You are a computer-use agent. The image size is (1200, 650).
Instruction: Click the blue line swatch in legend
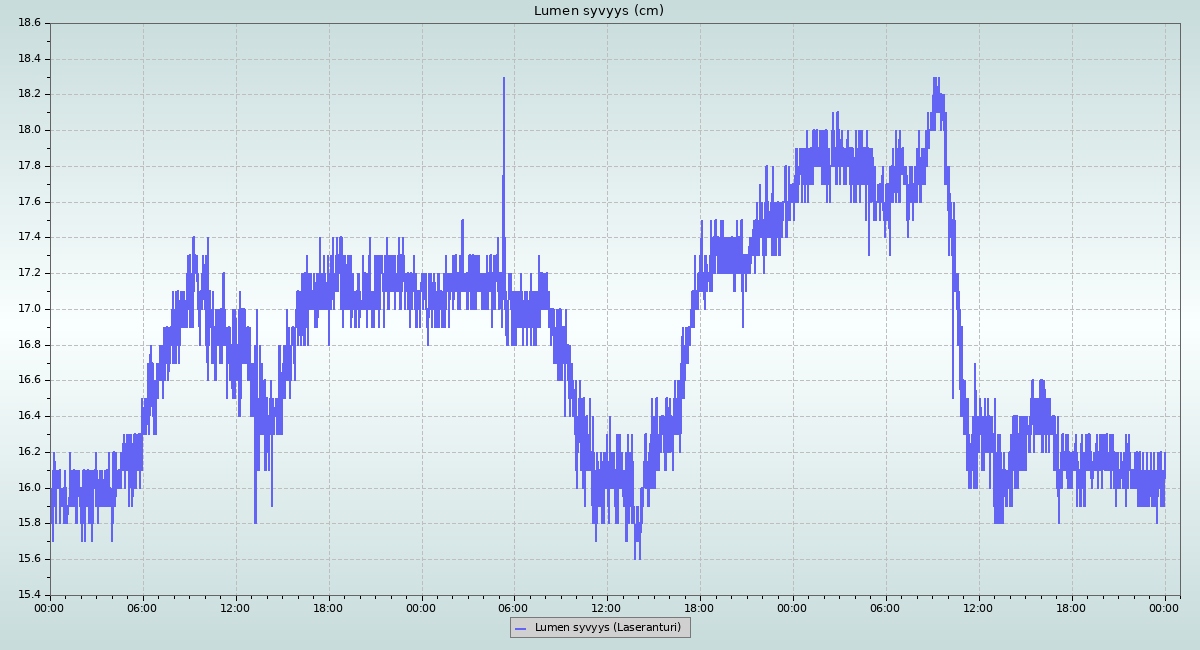tap(520, 628)
